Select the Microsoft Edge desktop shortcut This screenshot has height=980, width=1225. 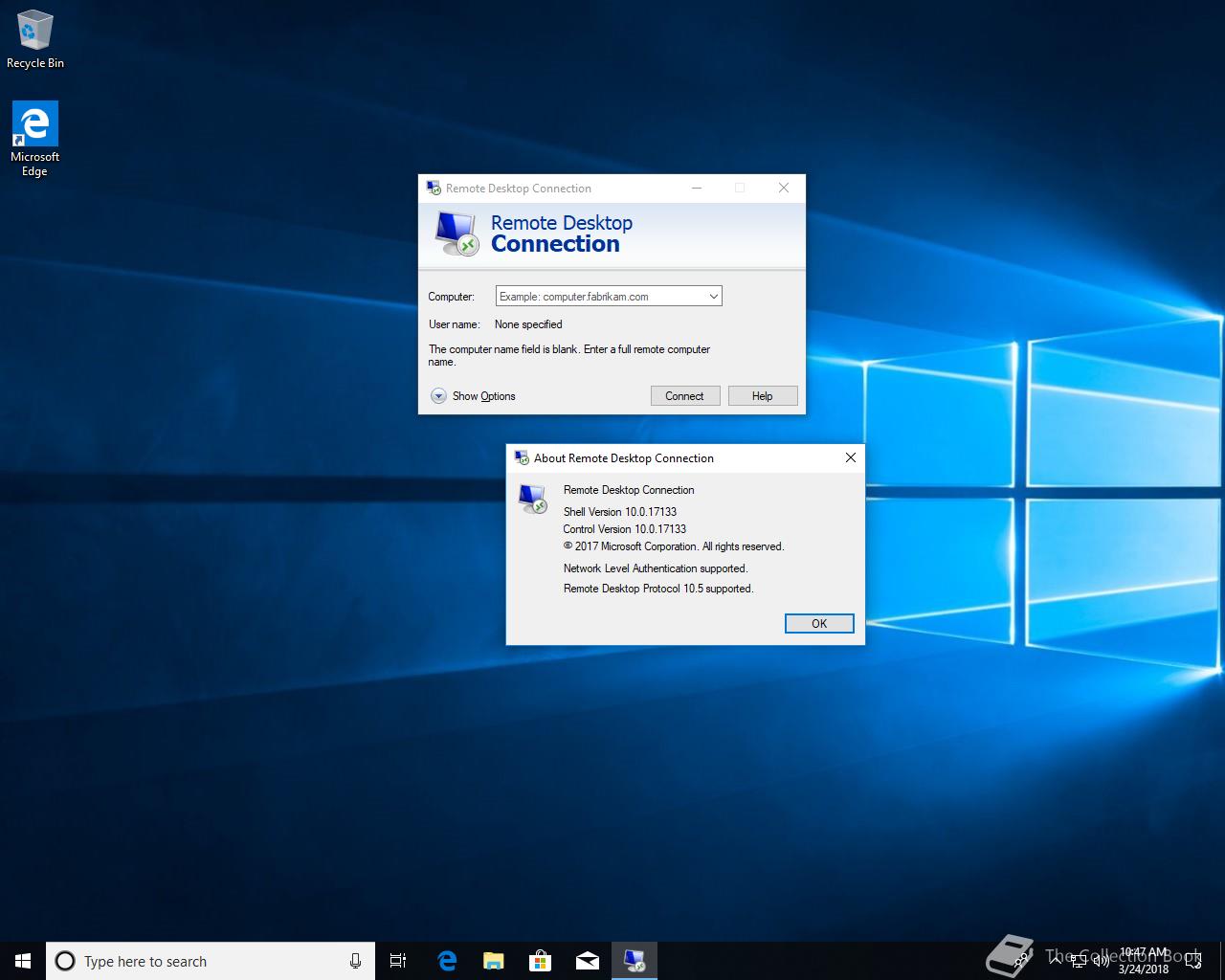click(34, 140)
